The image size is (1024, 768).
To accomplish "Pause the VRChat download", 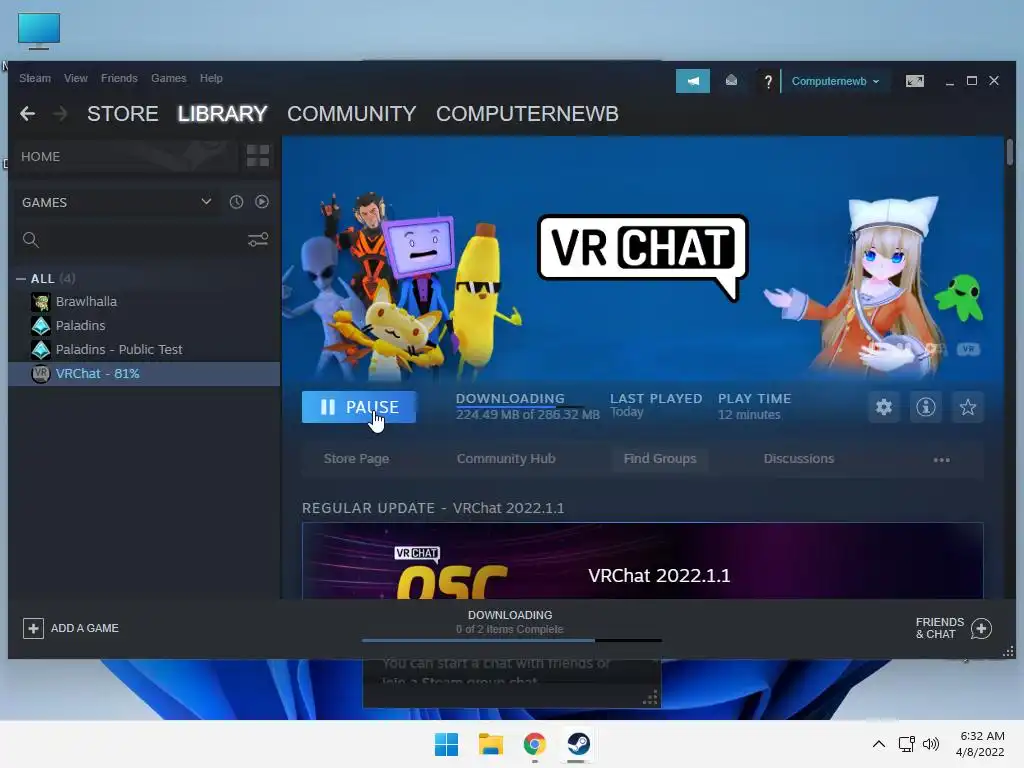I will pos(359,407).
